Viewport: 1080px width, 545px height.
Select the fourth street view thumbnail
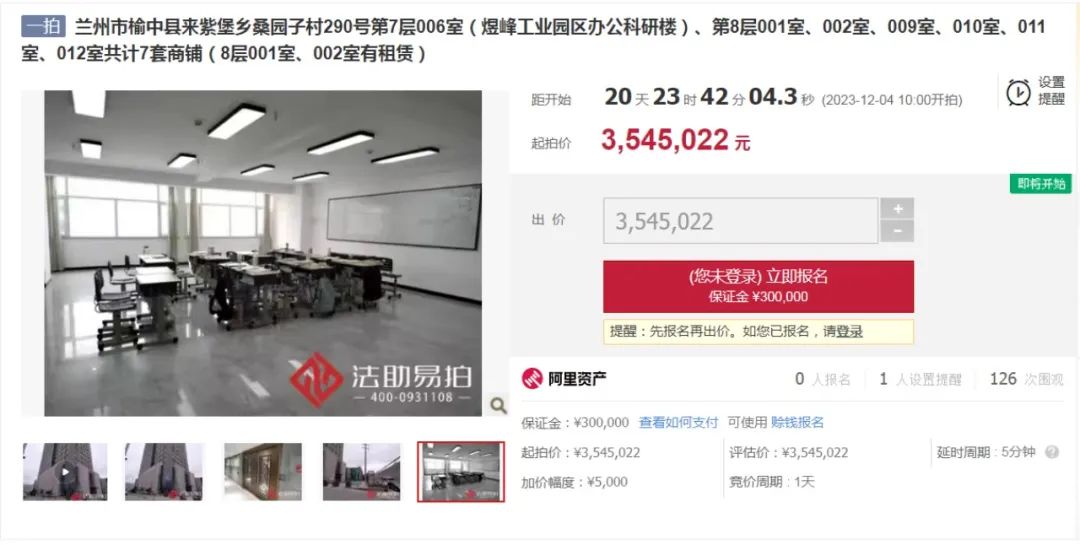click(362, 472)
